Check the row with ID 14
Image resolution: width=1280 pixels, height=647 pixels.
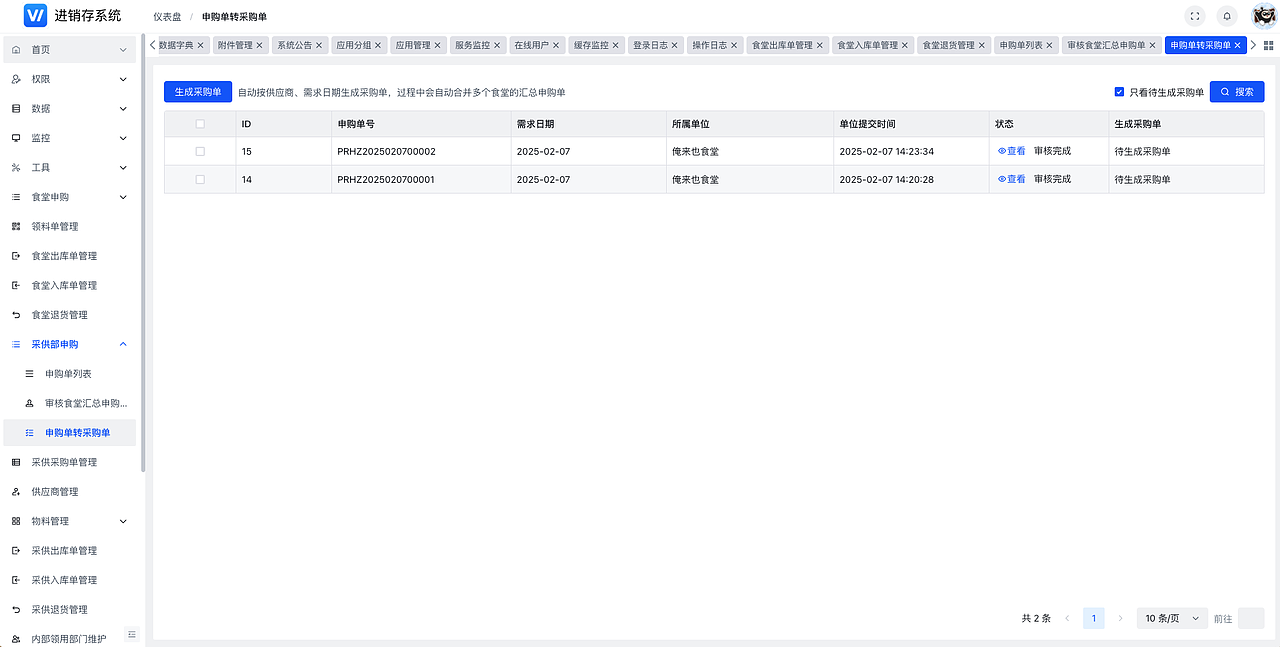[x=200, y=179]
